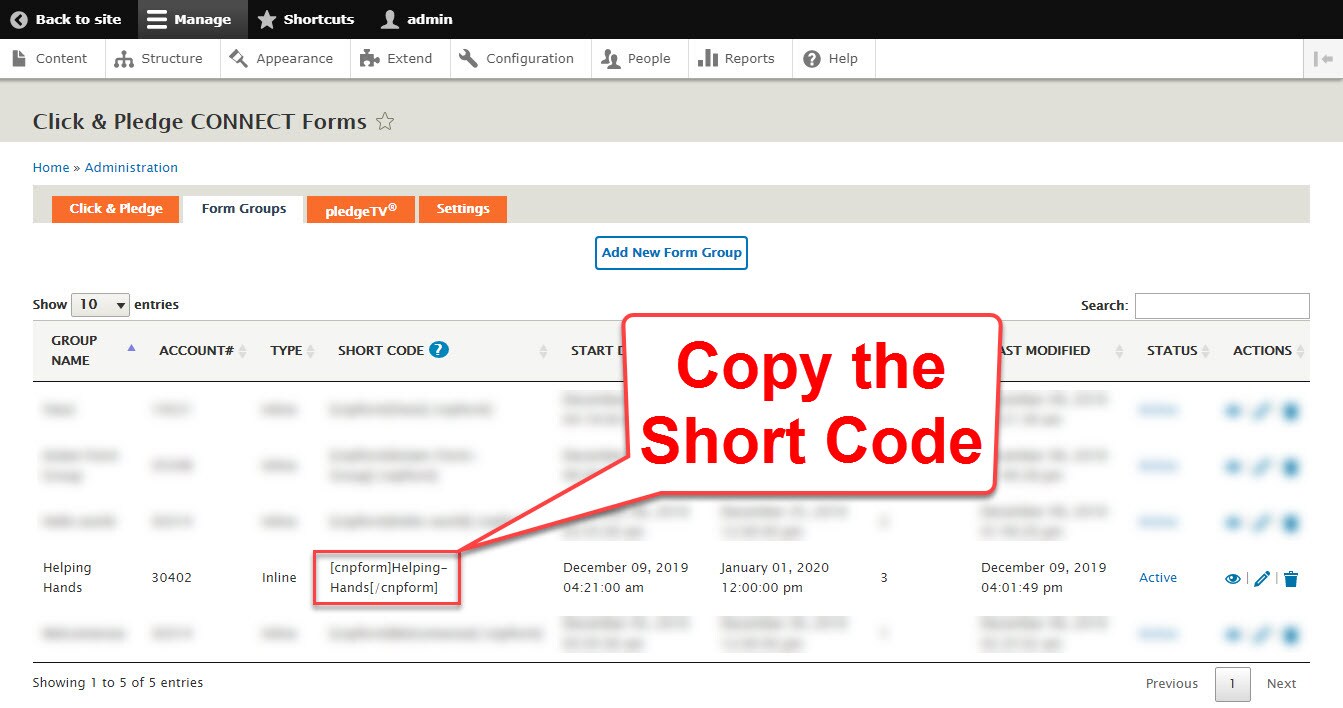
Task: Open the admin user menu
Action: pyautogui.click(x=417, y=19)
